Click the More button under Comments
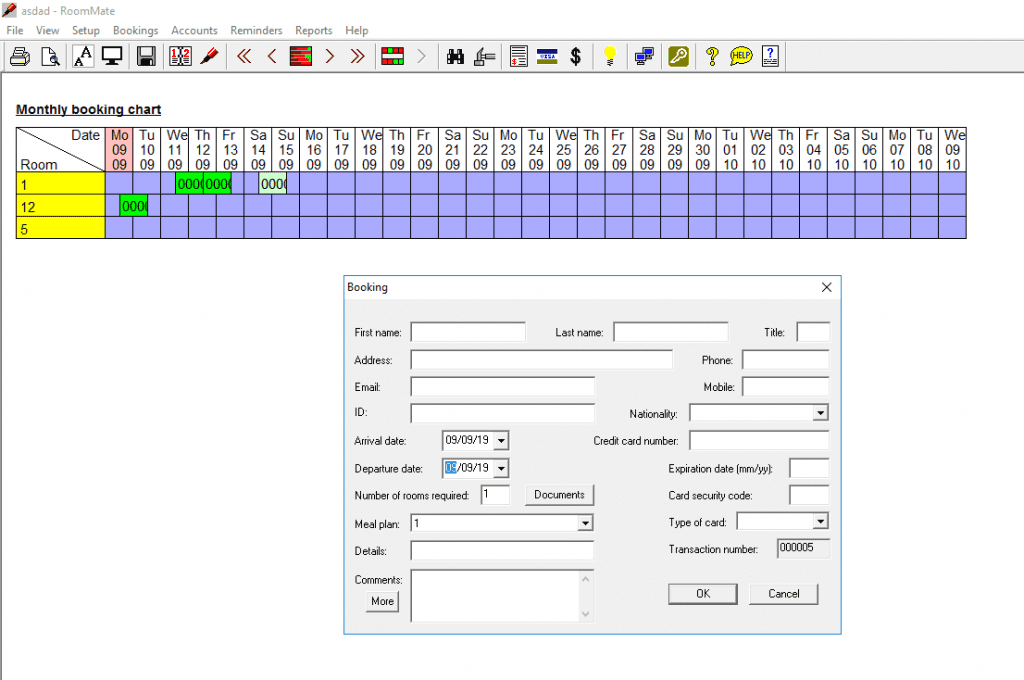 click(382, 601)
